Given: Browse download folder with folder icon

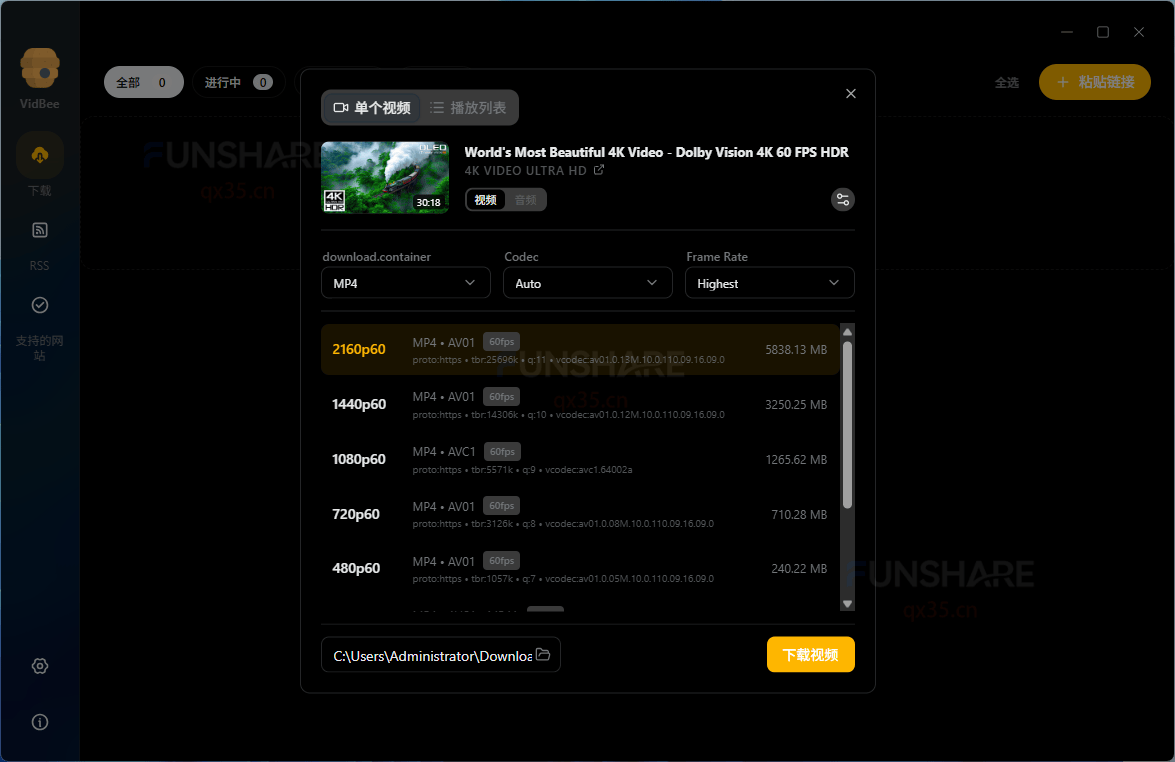Looking at the screenshot, I should click(543, 655).
